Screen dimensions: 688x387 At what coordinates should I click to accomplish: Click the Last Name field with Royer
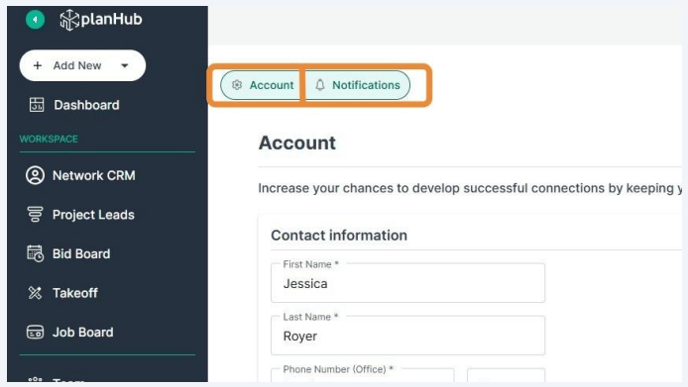coord(408,335)
